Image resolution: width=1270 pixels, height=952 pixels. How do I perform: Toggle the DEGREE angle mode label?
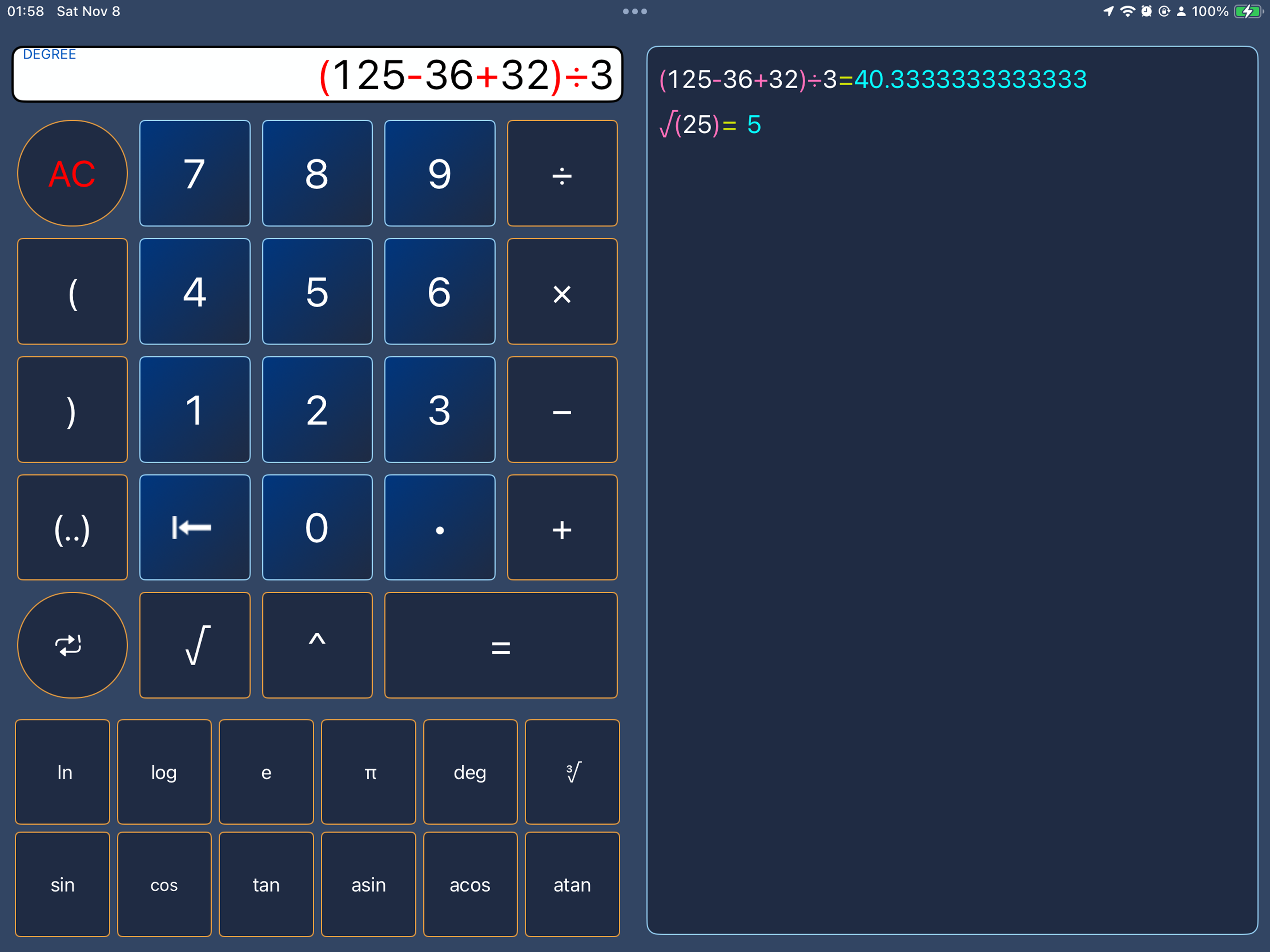click(x=49, y=54)
